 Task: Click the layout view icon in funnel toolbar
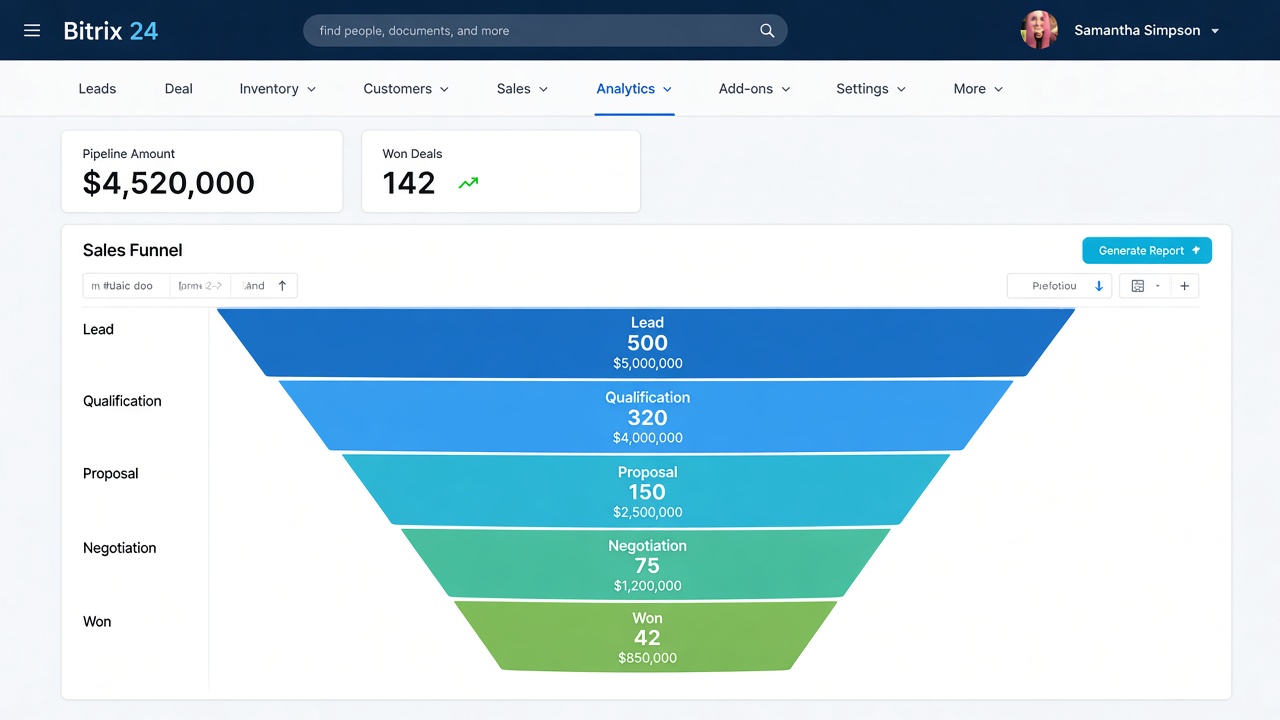coord(1138,286)
